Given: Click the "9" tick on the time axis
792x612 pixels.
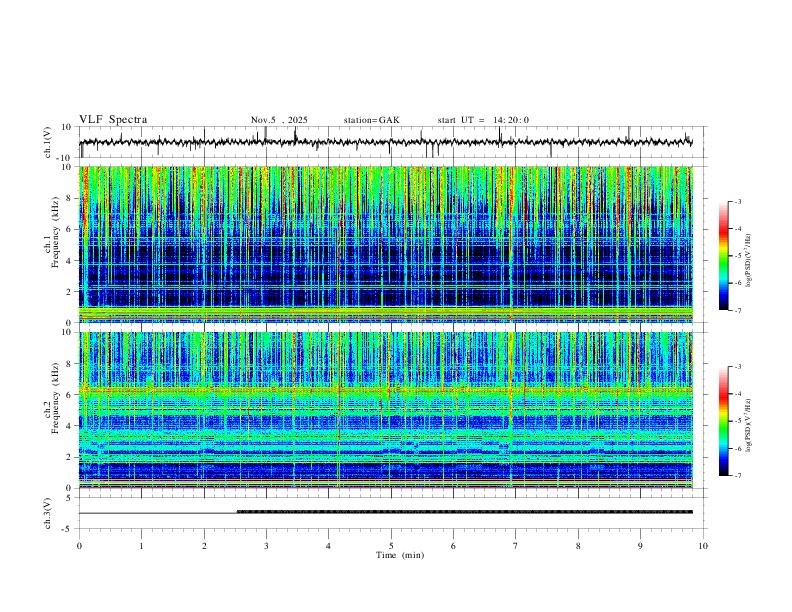Looking at the screenshot, I should 640,546.
